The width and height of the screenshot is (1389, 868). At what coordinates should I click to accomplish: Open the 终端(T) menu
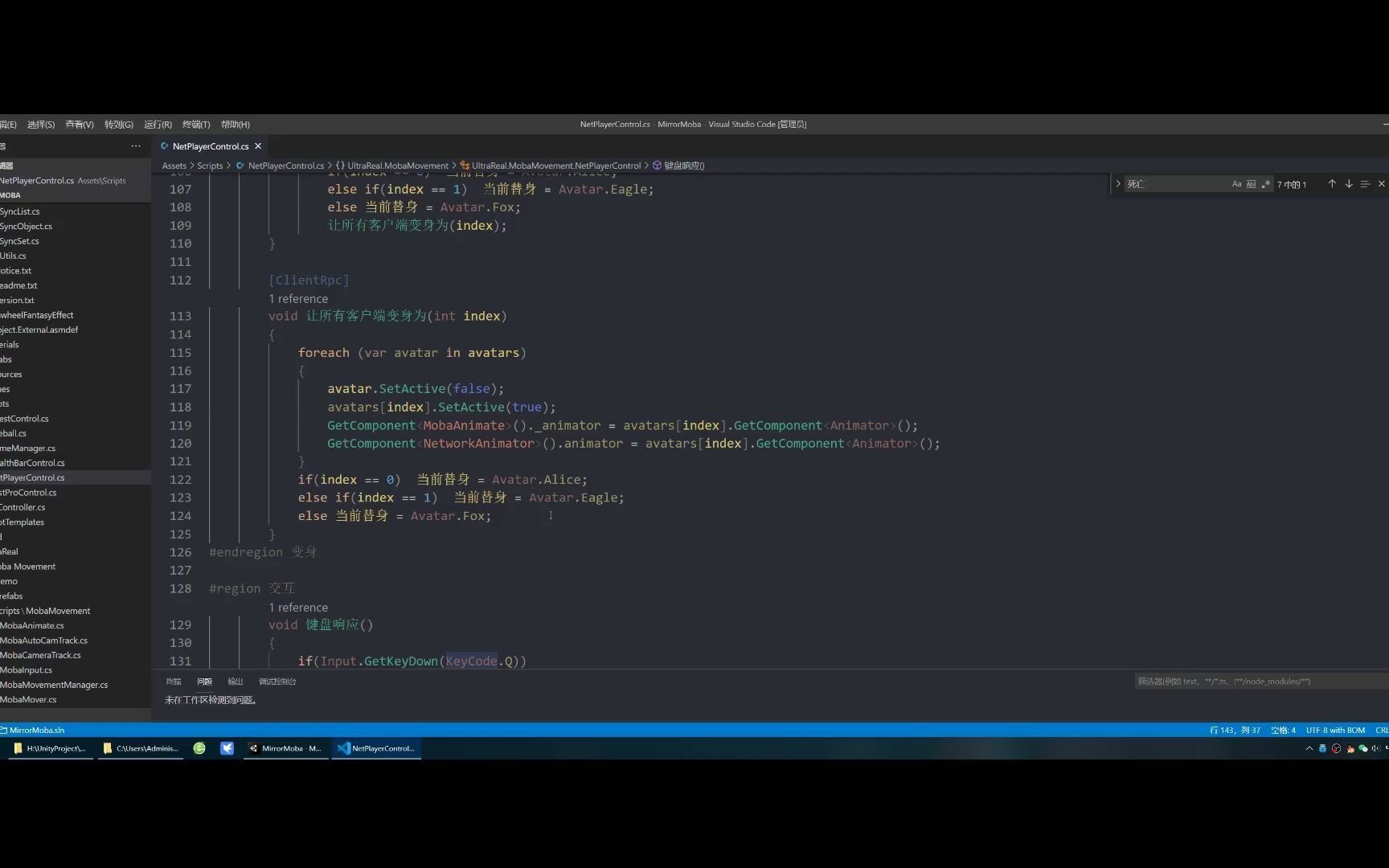point(196,125)
